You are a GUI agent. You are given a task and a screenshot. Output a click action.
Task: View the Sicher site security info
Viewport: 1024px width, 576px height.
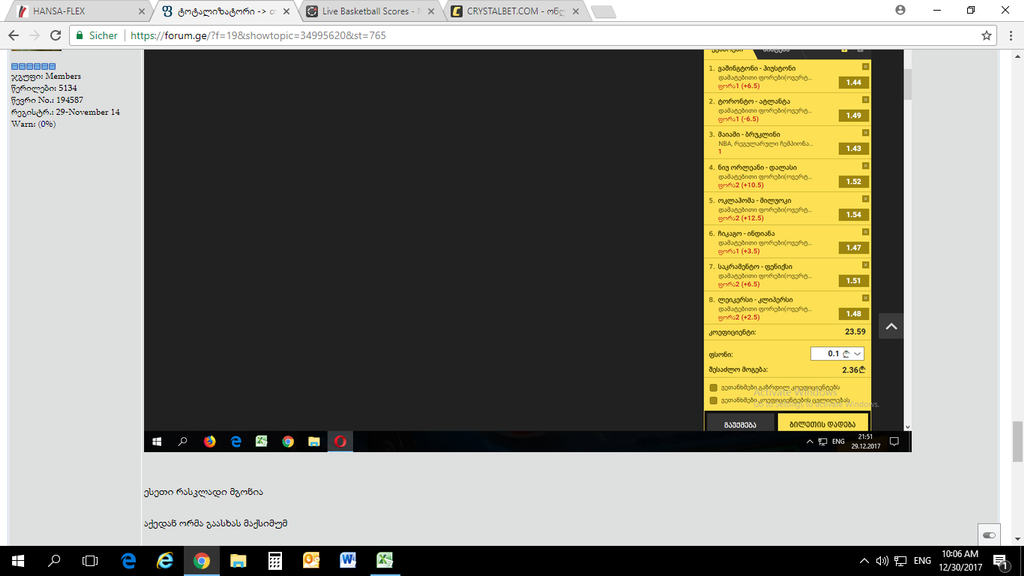(97, 35)
